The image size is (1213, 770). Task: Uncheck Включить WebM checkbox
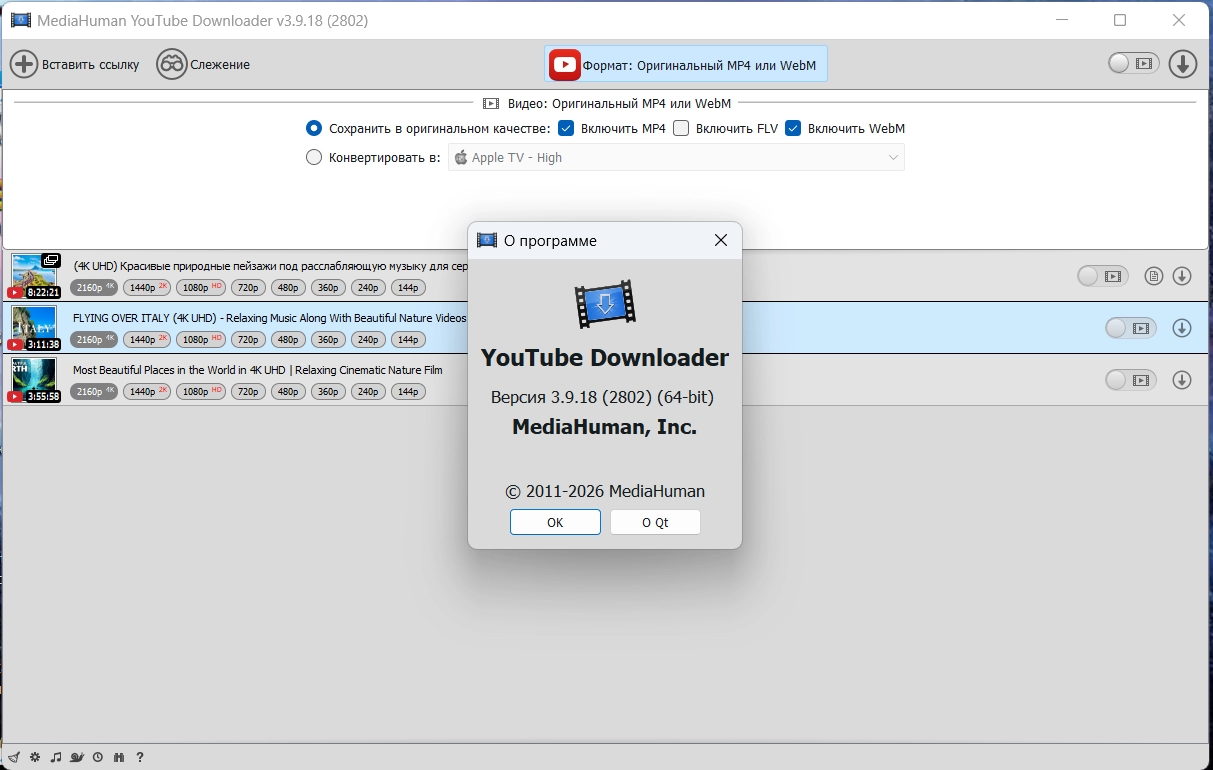[793, 128]
